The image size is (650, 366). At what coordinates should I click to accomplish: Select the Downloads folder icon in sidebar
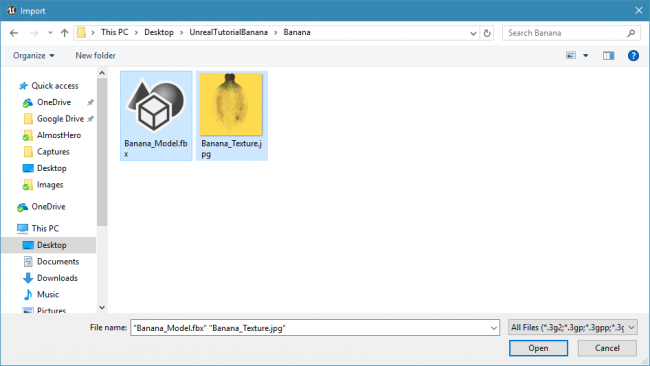click(x=28, y=278)
